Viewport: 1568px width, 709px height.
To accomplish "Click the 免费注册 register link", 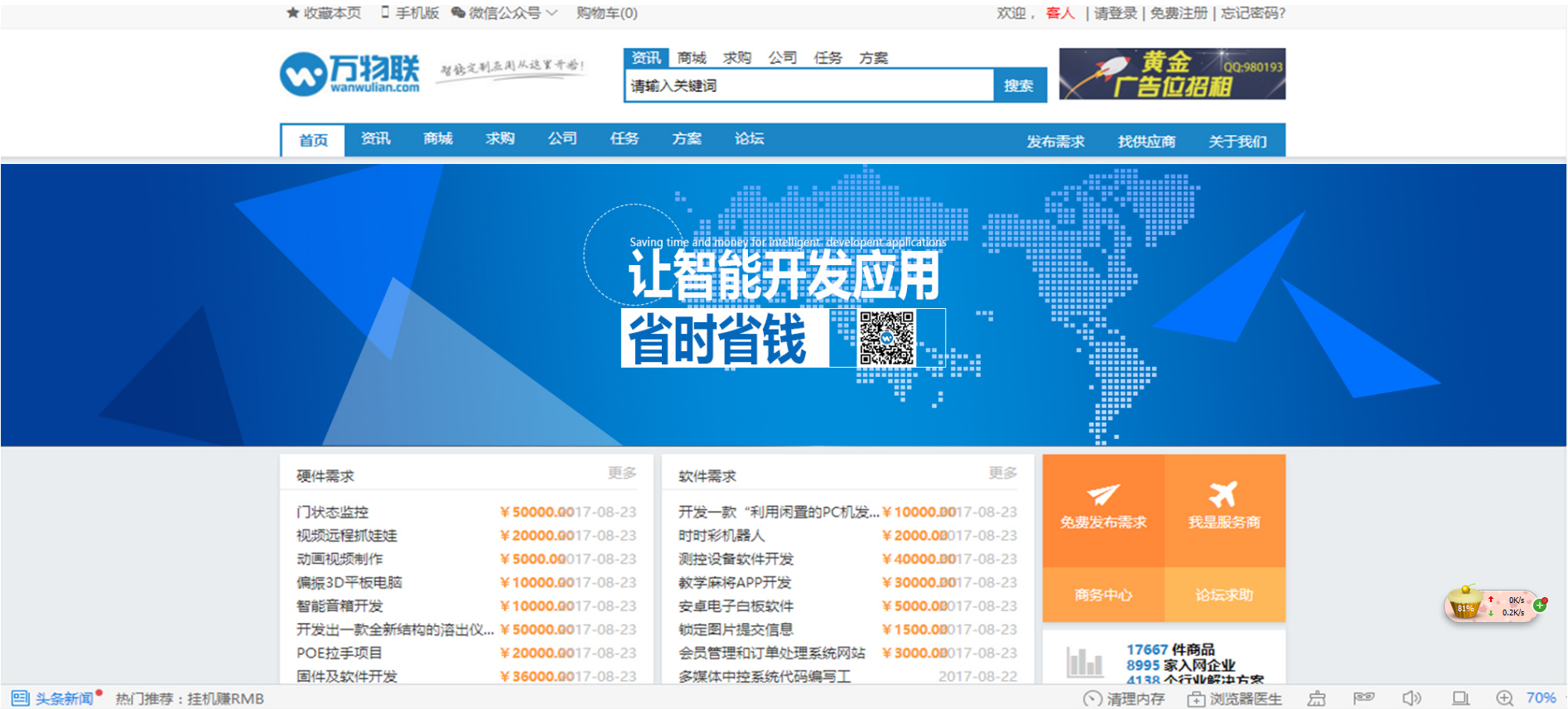I will coord(1179,13).
